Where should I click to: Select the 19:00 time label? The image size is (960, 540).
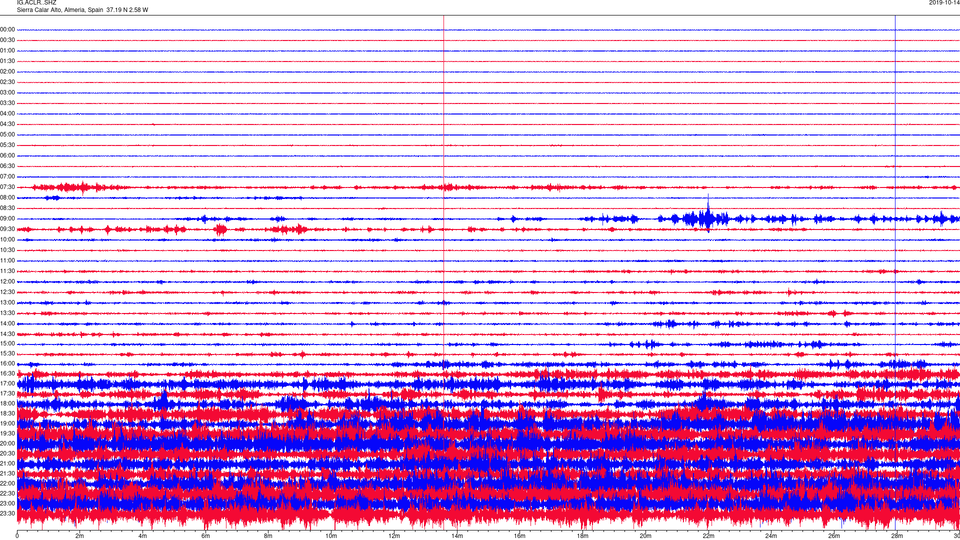tap(7, 424)
